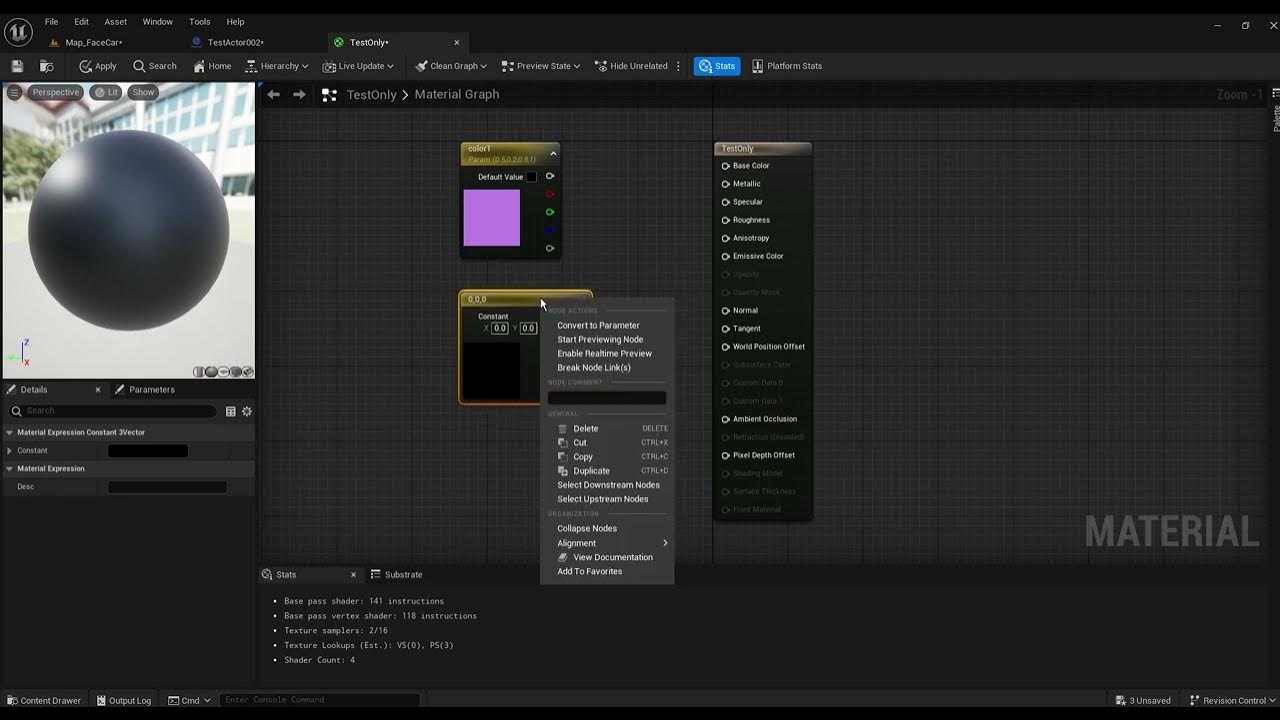Navigate back in graph history

tap(273, 94)
